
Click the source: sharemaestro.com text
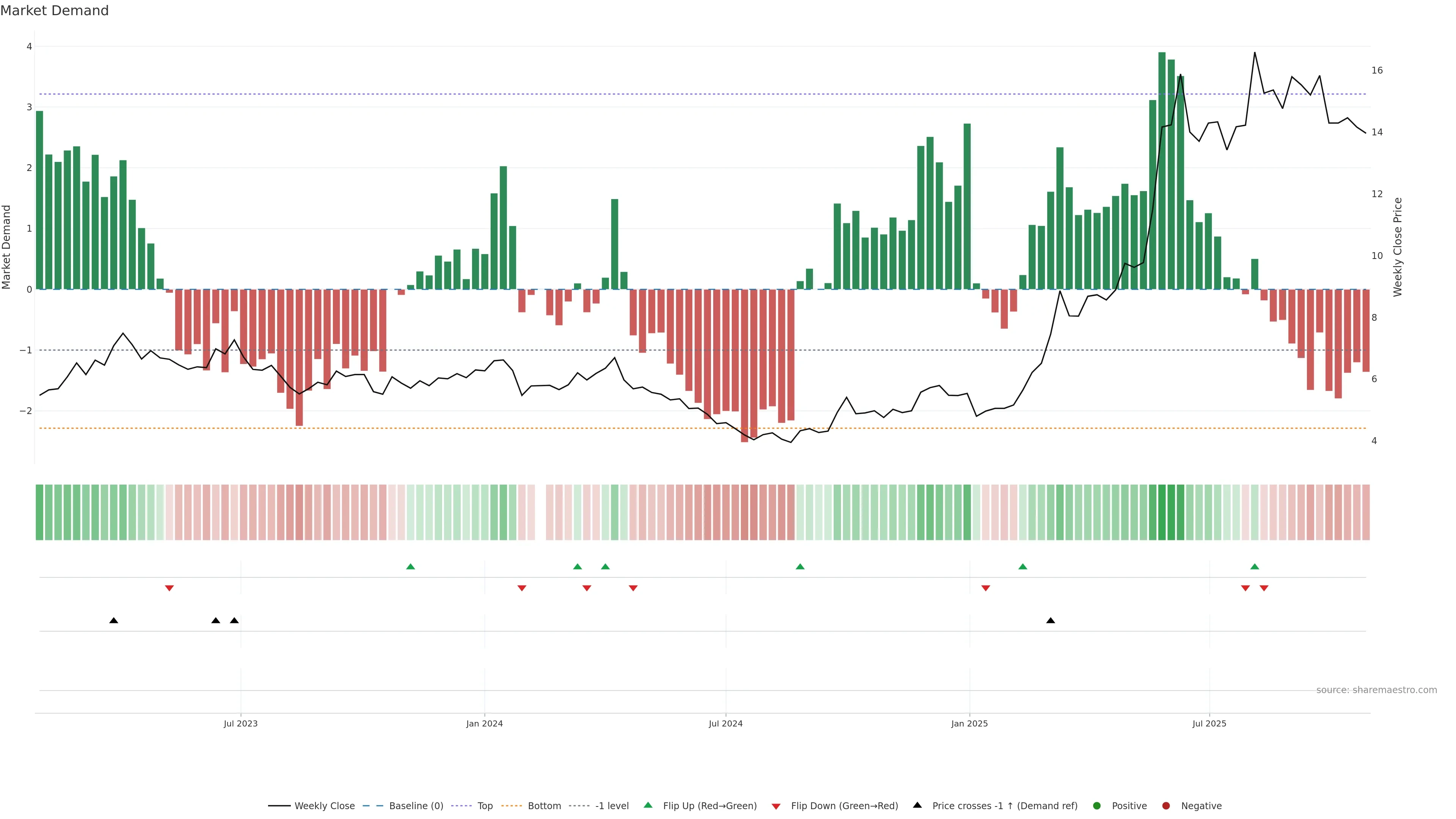click(1376, 690)
